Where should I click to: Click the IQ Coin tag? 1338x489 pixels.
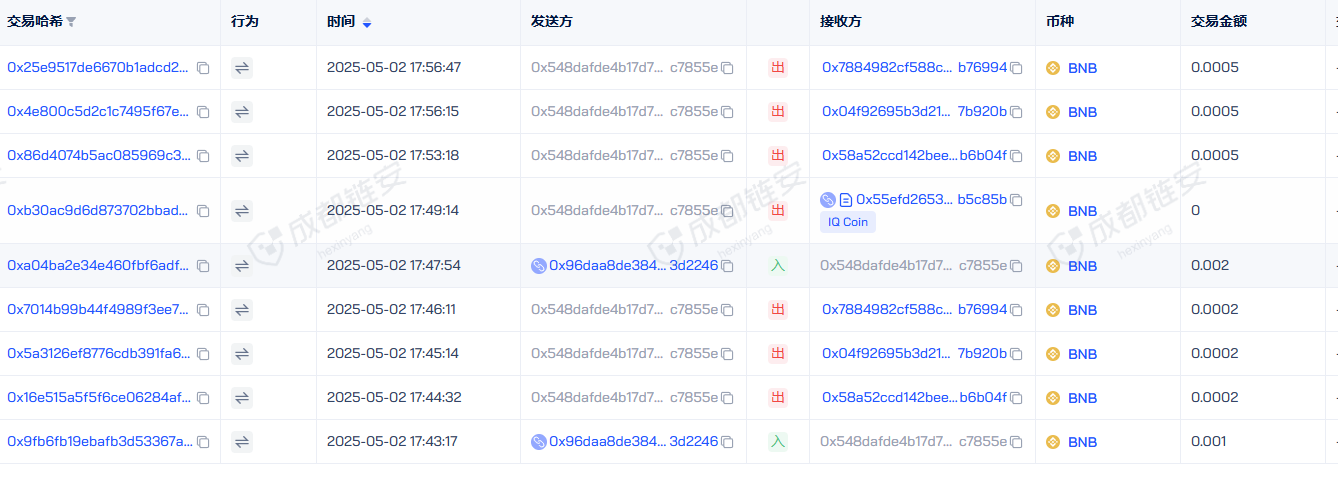point(848,222)
